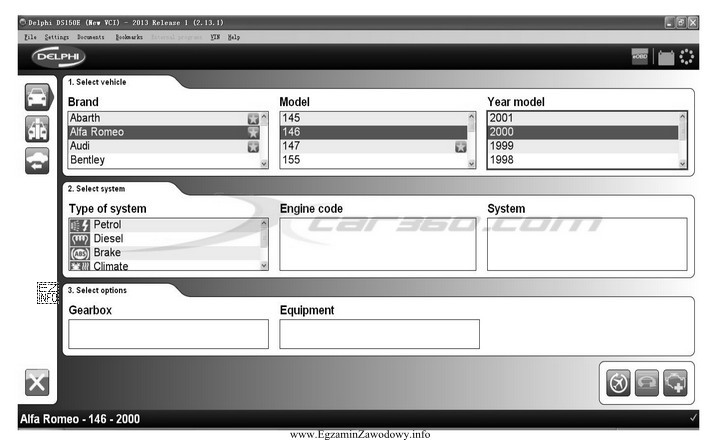Select Climate system type
This screenshot has height=440, width=720.
(164, 265)
